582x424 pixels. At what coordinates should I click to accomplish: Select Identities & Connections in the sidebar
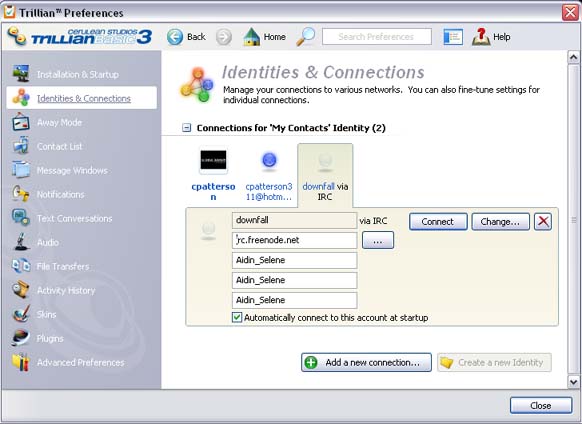84,98
